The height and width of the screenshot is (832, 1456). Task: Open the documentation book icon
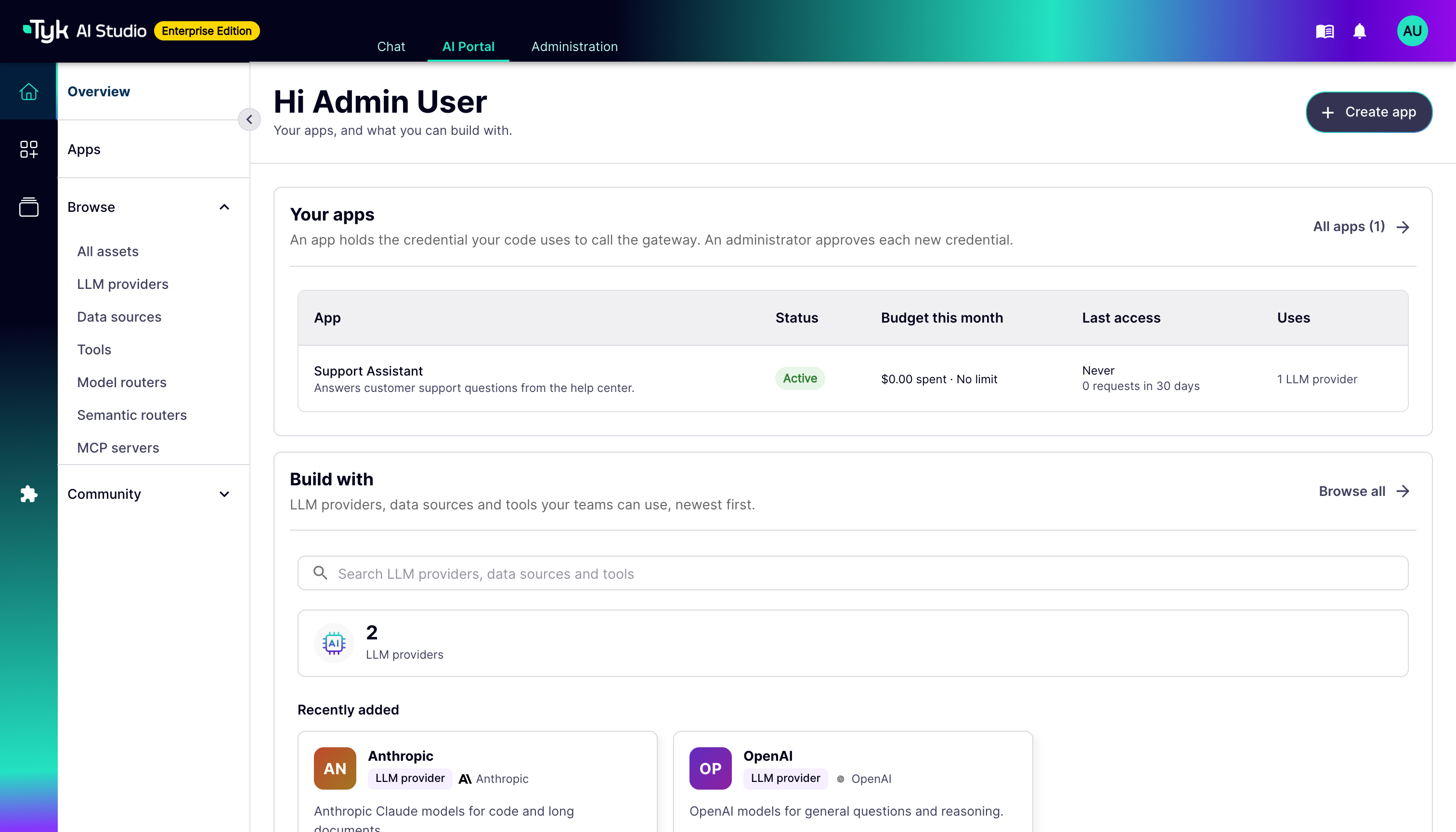[1325, 31]
